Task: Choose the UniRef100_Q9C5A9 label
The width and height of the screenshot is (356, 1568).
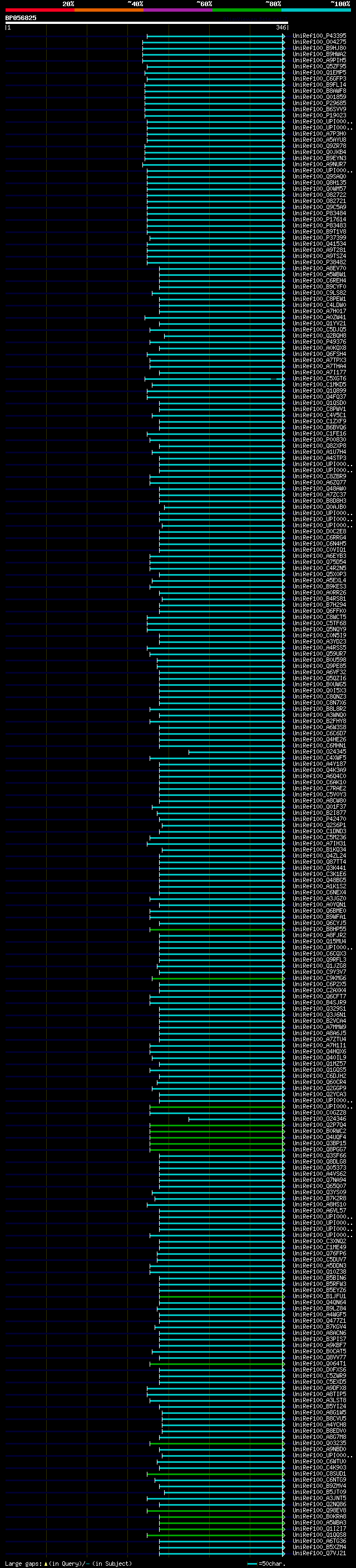Action: tap(319, 207)
